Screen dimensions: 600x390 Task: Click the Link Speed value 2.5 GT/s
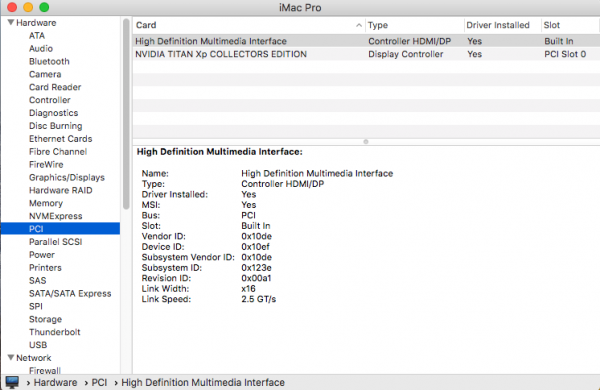(259, 299)
